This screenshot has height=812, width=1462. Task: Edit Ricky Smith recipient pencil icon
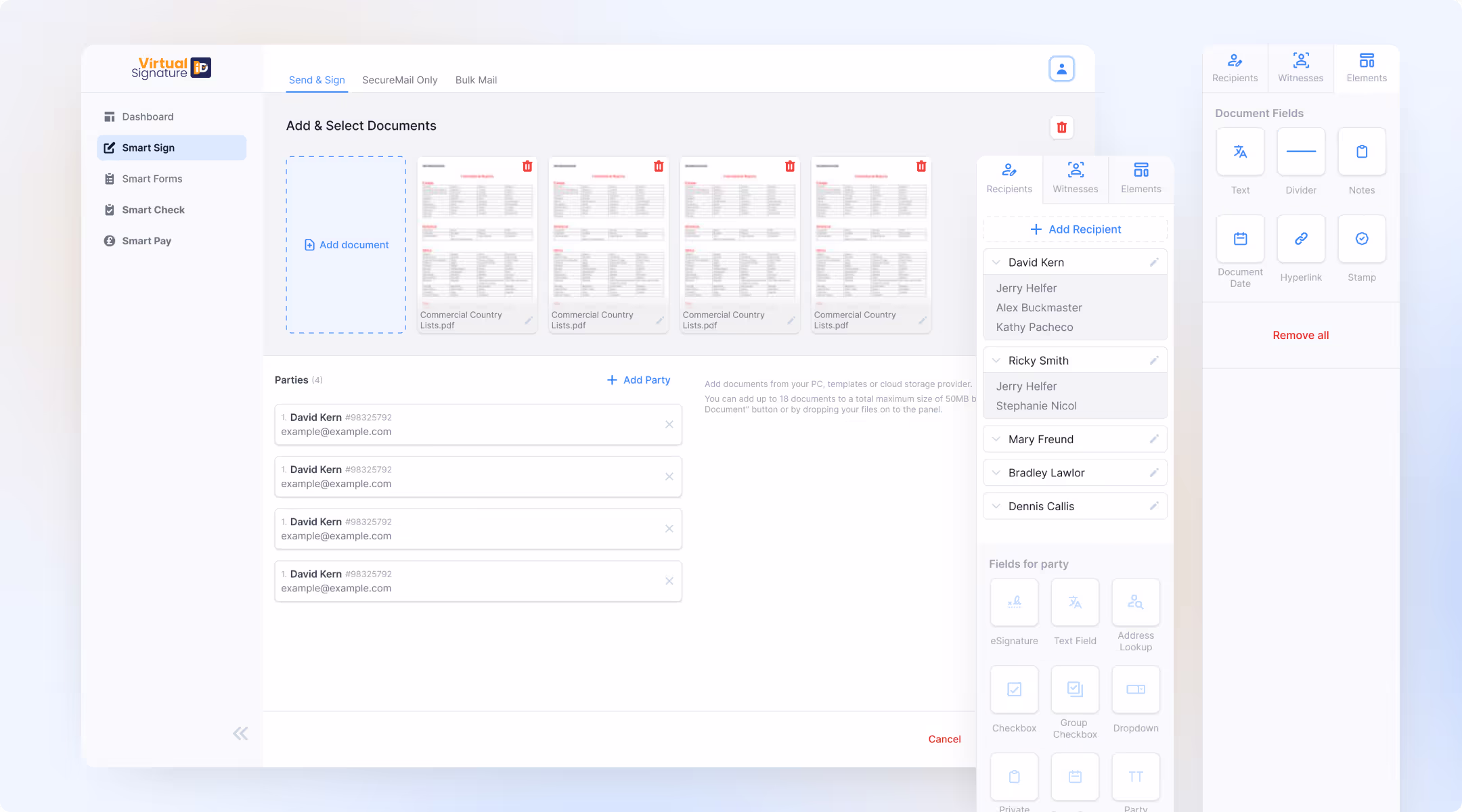pos(1154,361)
